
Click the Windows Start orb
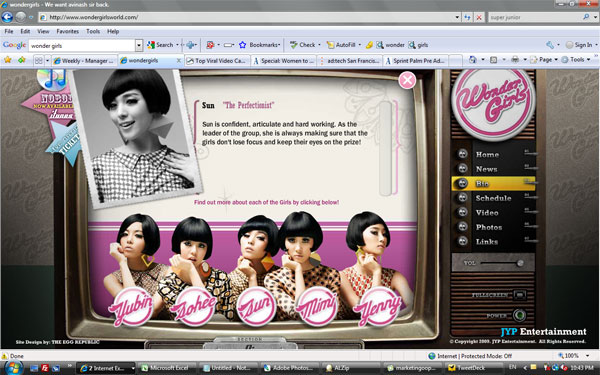click(13, 368)
